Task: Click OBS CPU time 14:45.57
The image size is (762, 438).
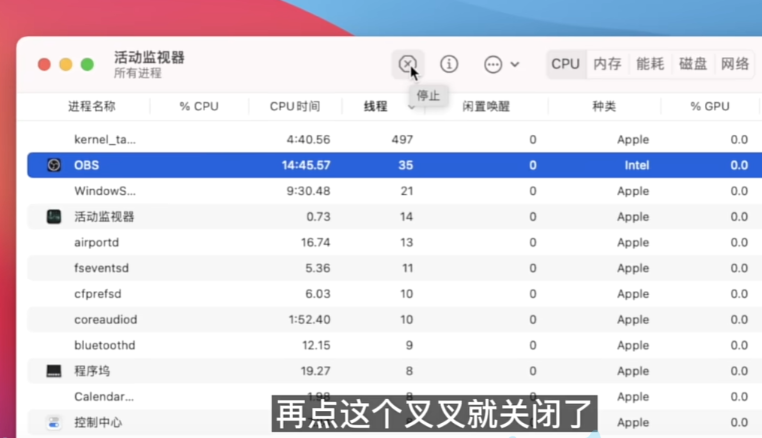Action: [306, 165]
